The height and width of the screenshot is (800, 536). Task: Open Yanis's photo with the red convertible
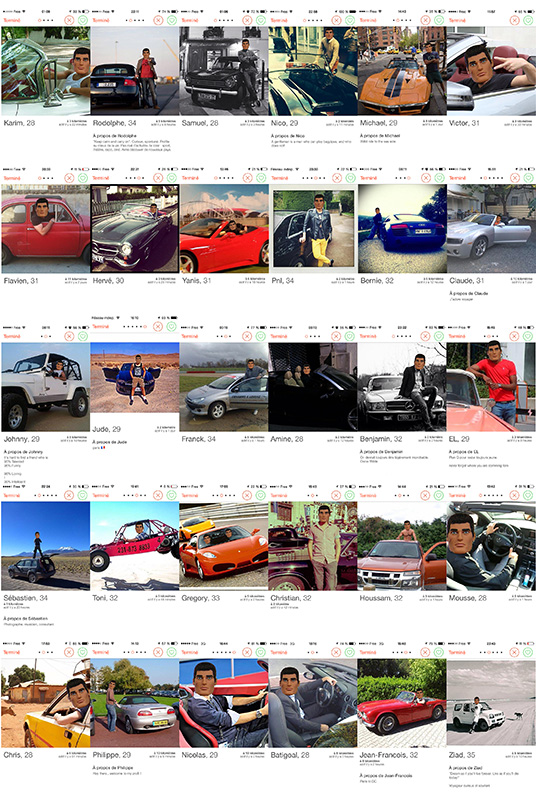click(x=224, y=229)
